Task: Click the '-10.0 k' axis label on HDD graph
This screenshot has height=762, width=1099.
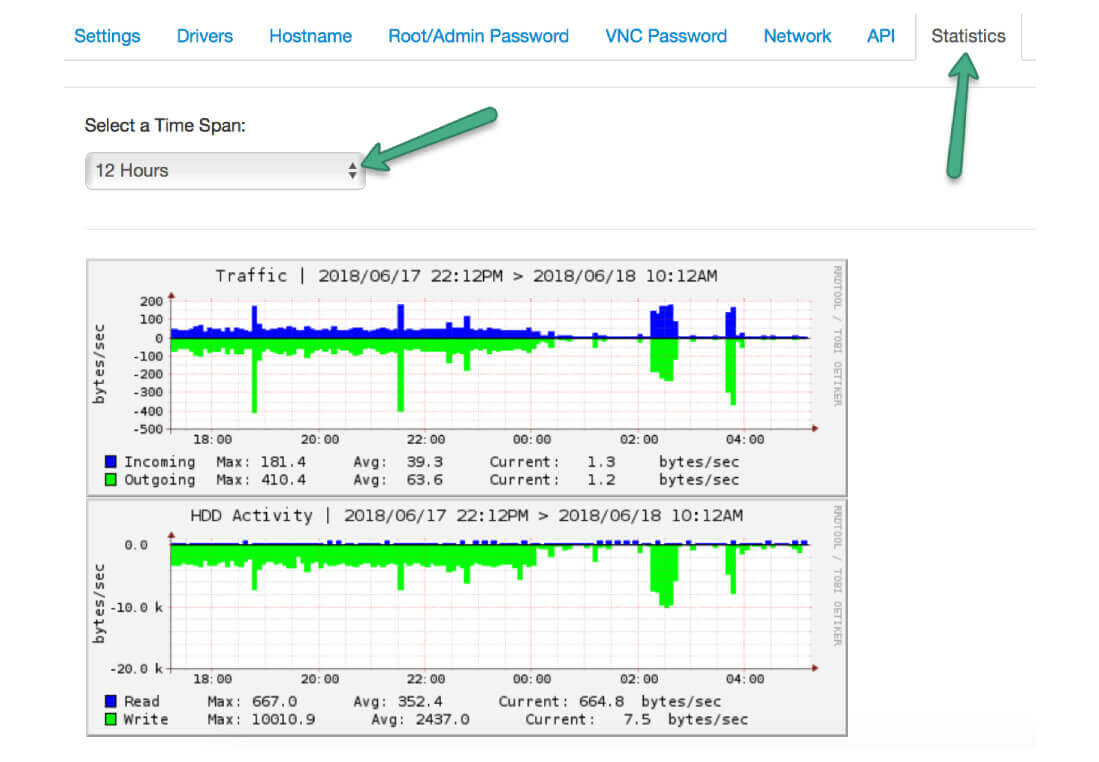Action: 137,607
